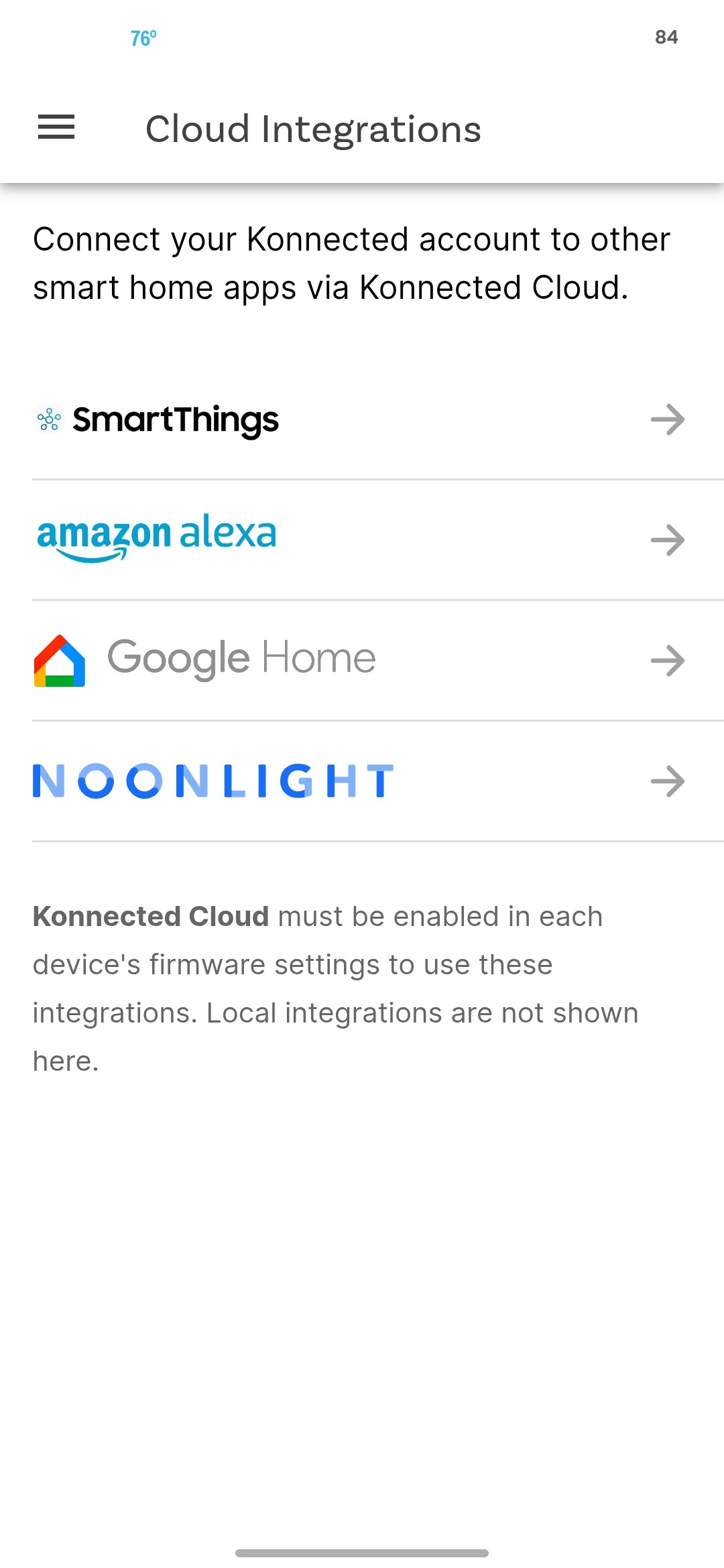Screen dimensions: 724x1568
Task: Open SmartThings via its arrow
Action: pyautogui.click(x=668, y=419)
